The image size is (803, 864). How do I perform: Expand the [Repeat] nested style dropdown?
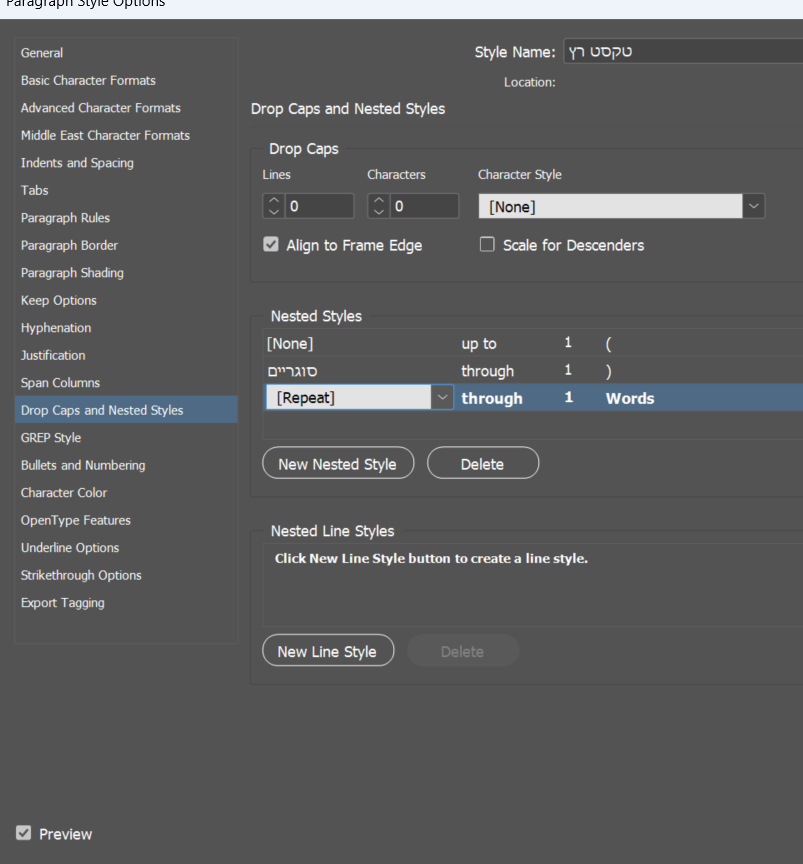click(x=443, y=398)
